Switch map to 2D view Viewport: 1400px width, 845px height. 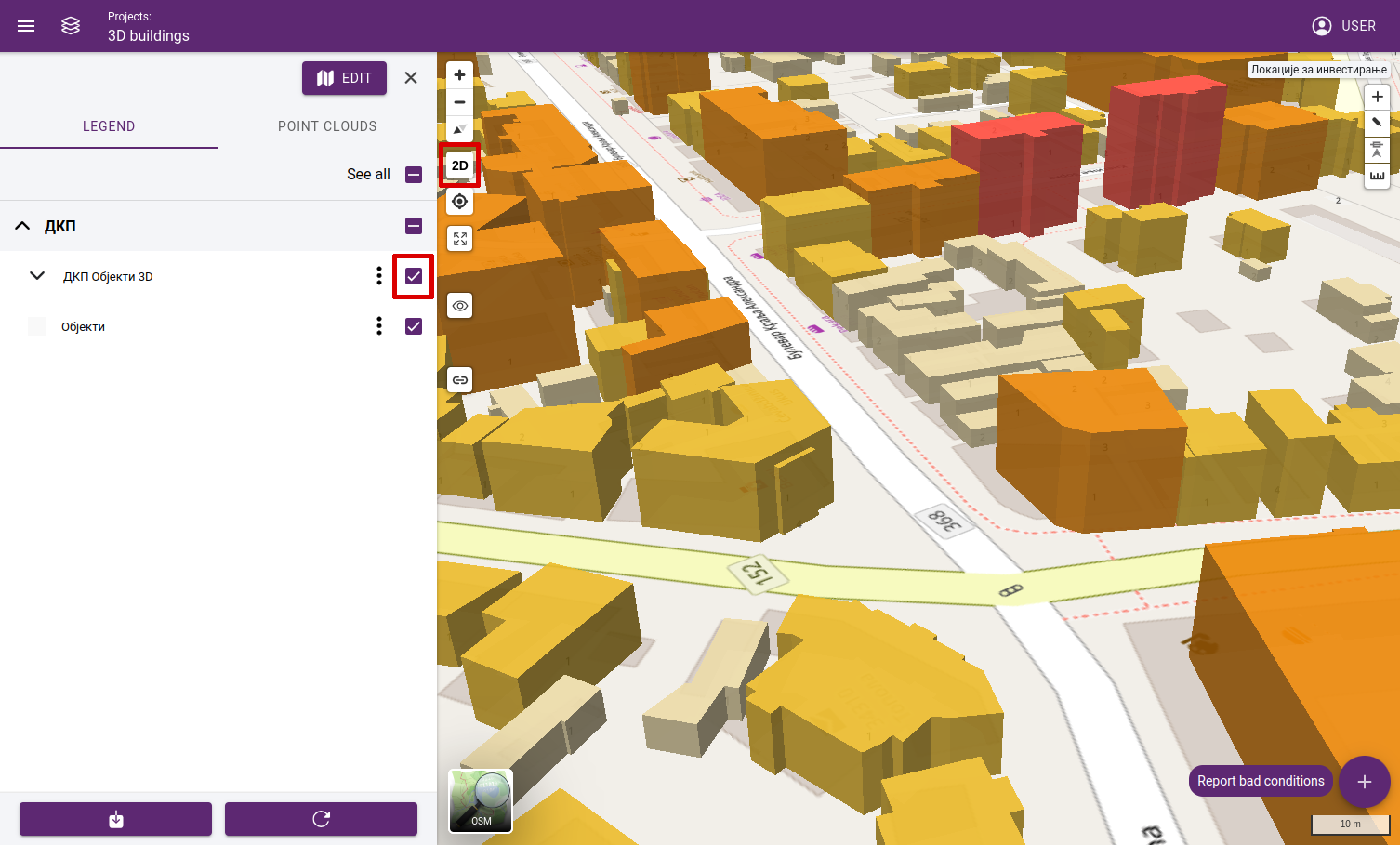pyautogui.click(x=459, y=165)
